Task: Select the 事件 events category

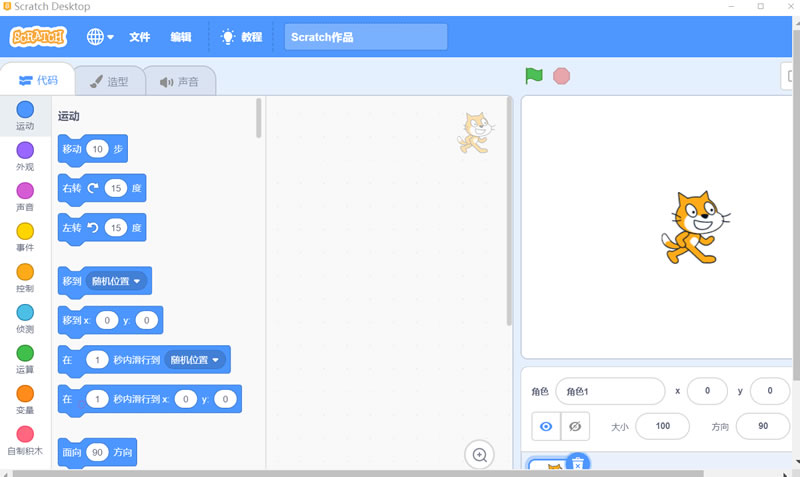Action: (25, 237)
